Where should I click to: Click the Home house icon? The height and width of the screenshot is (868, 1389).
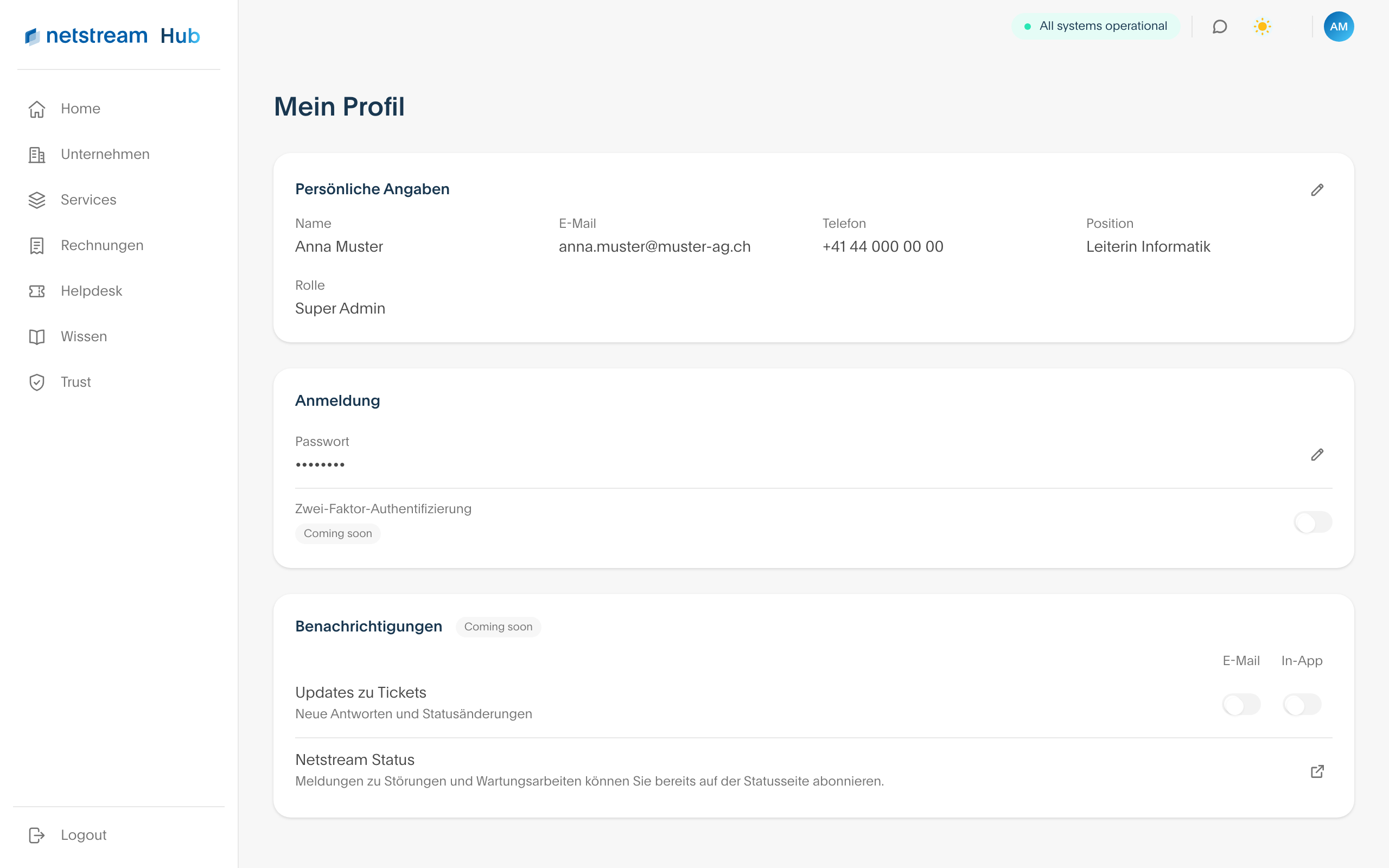(37, 108)
